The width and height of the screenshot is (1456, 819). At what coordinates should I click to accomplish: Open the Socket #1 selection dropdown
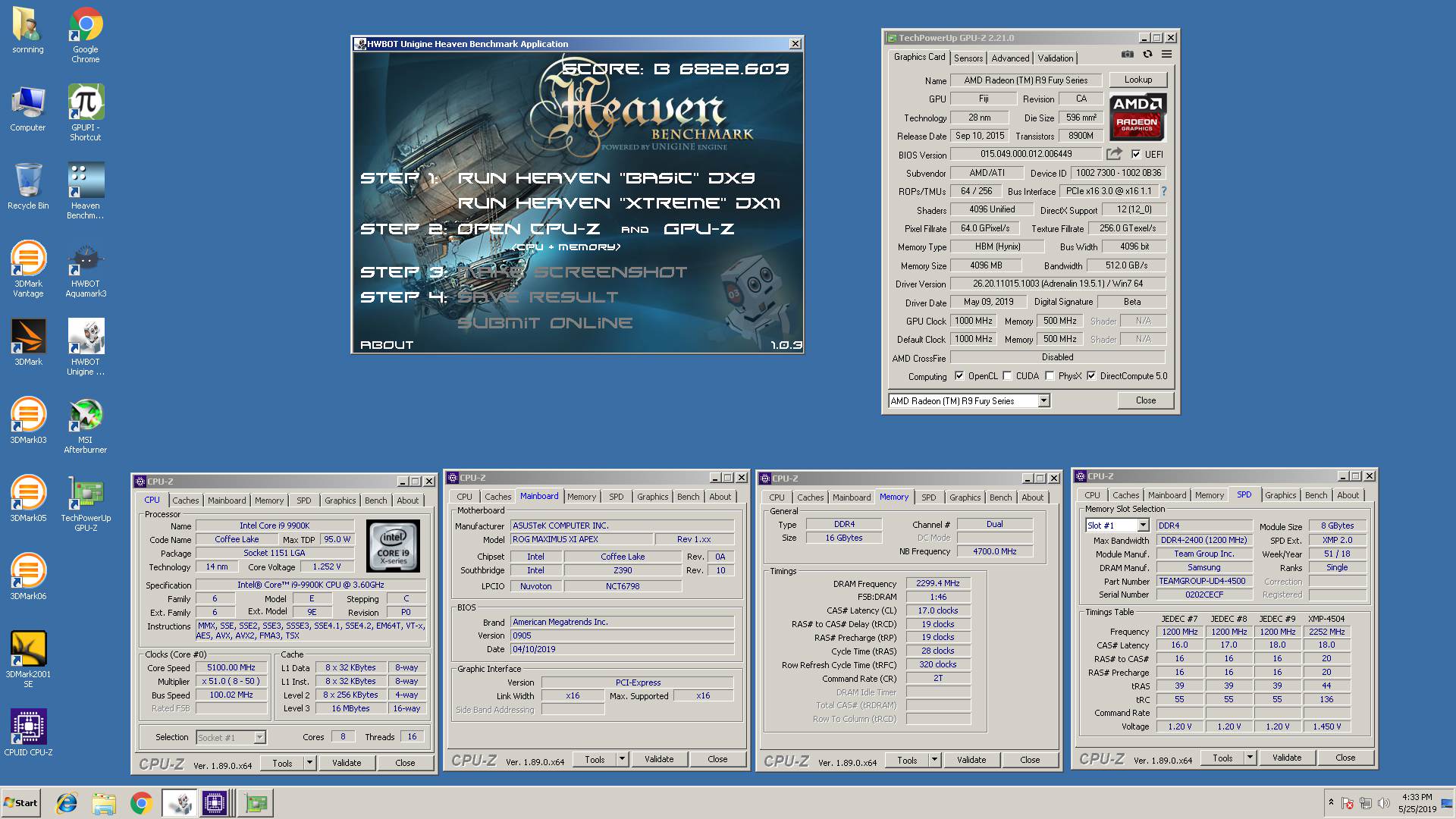pos(259,737)
